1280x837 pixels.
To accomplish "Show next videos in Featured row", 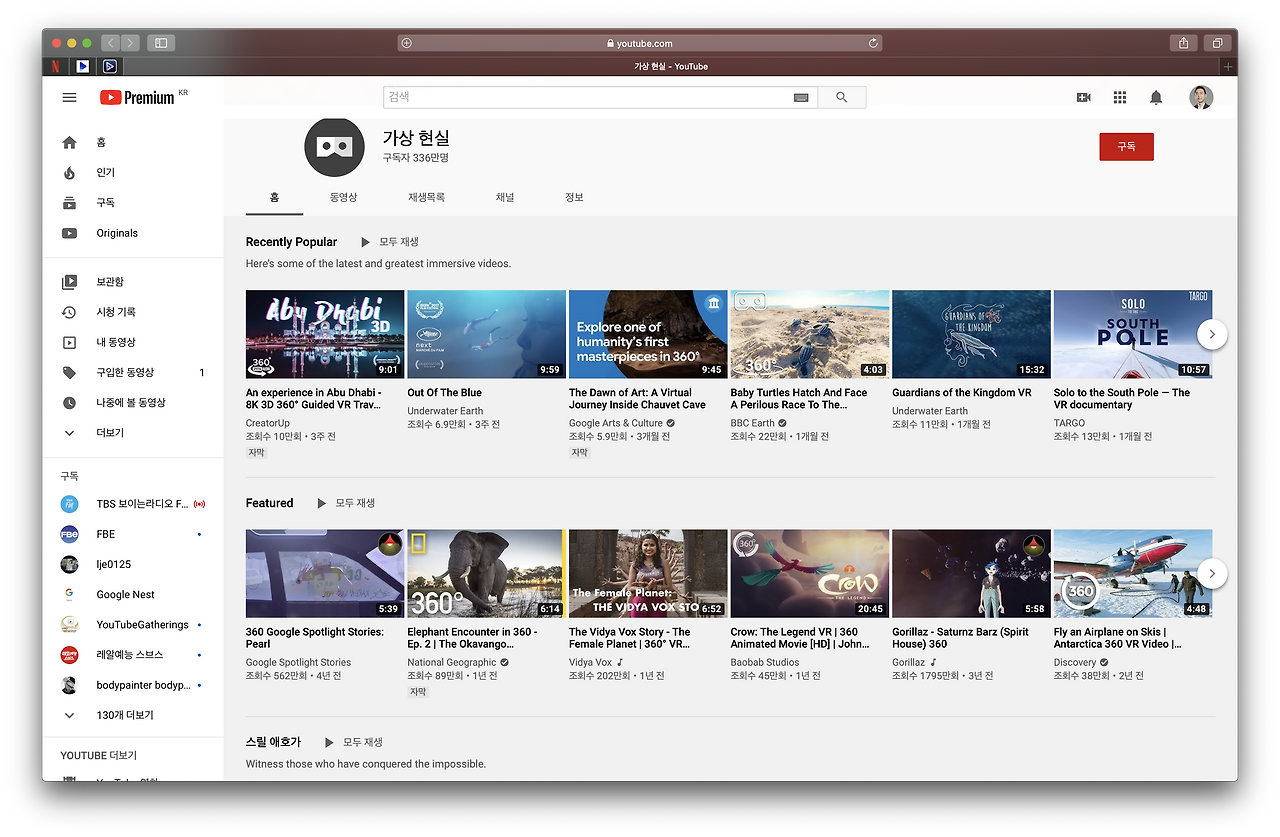I will pyautogui.click(x=1212, y=574).
